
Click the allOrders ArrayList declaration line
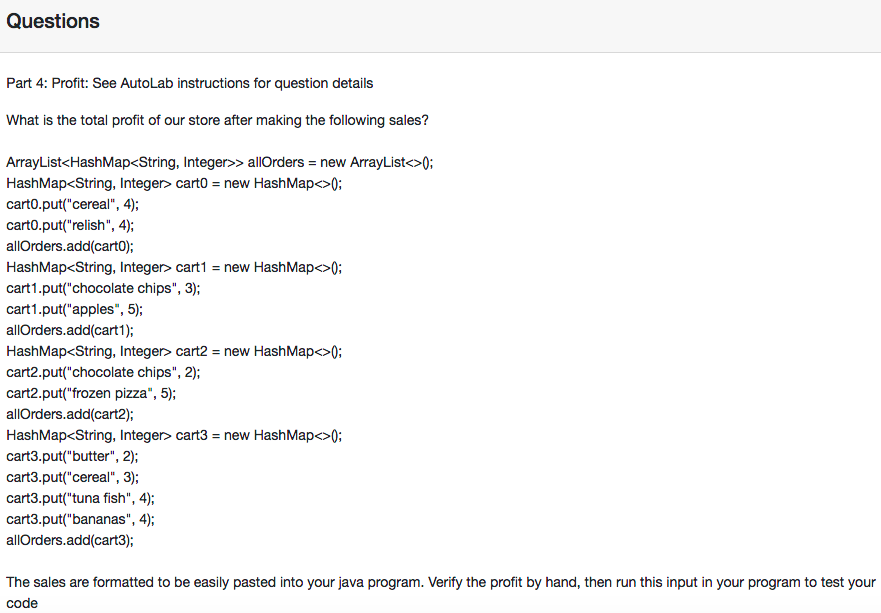click(219, 163)
